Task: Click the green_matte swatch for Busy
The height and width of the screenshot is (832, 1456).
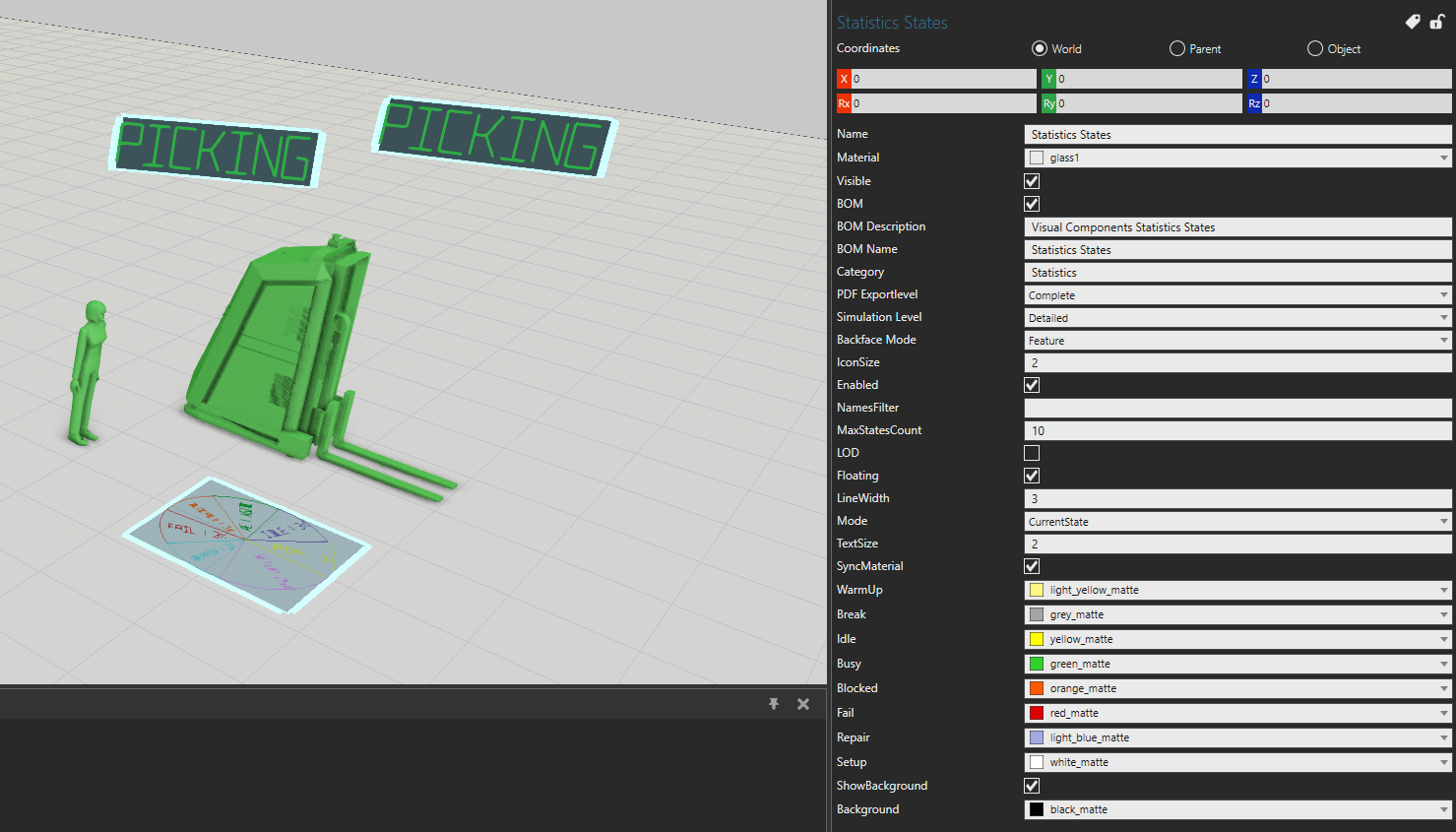Action: (1037, 664)
